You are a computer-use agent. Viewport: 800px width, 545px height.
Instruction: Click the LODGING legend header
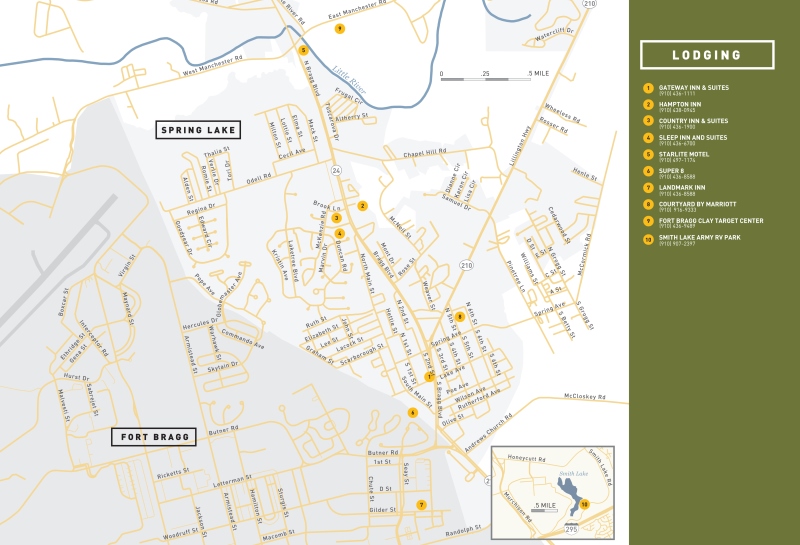click(707, 55)
